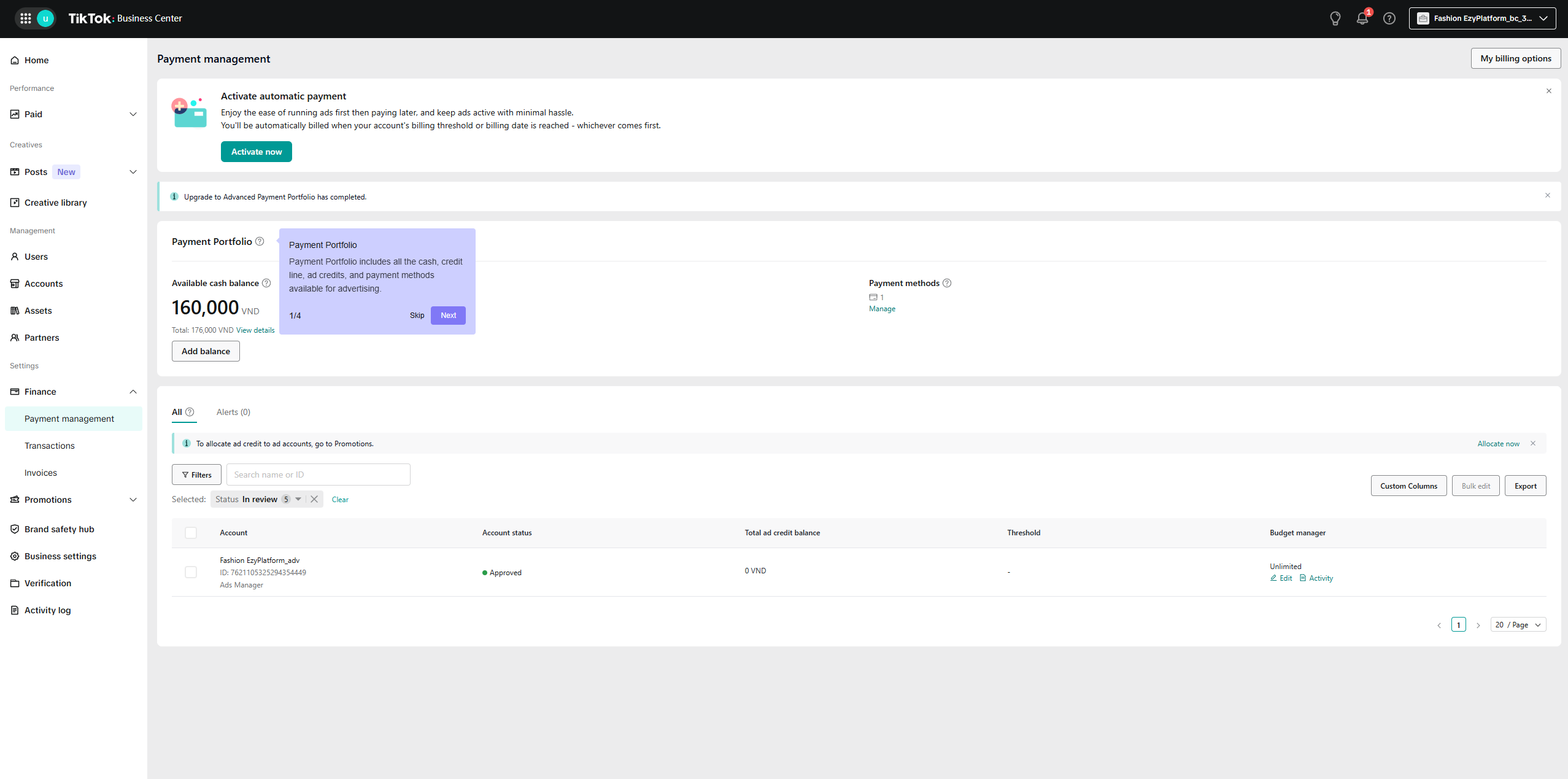Click the info icon beside All tab
The image size is (1568, 779).
(190, 412)
